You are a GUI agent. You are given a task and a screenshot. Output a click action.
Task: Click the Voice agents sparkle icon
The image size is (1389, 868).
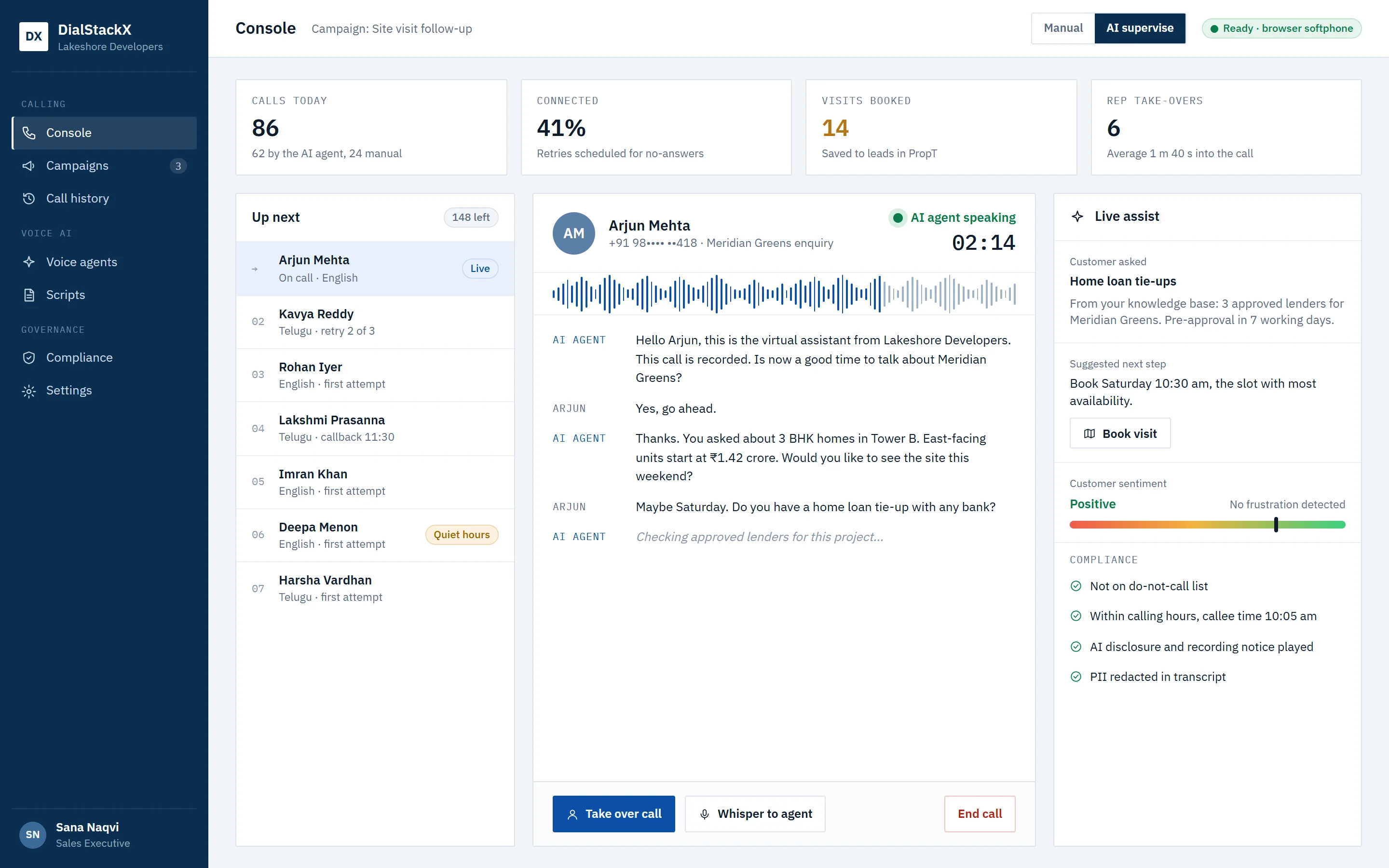[x=29, y=262]
